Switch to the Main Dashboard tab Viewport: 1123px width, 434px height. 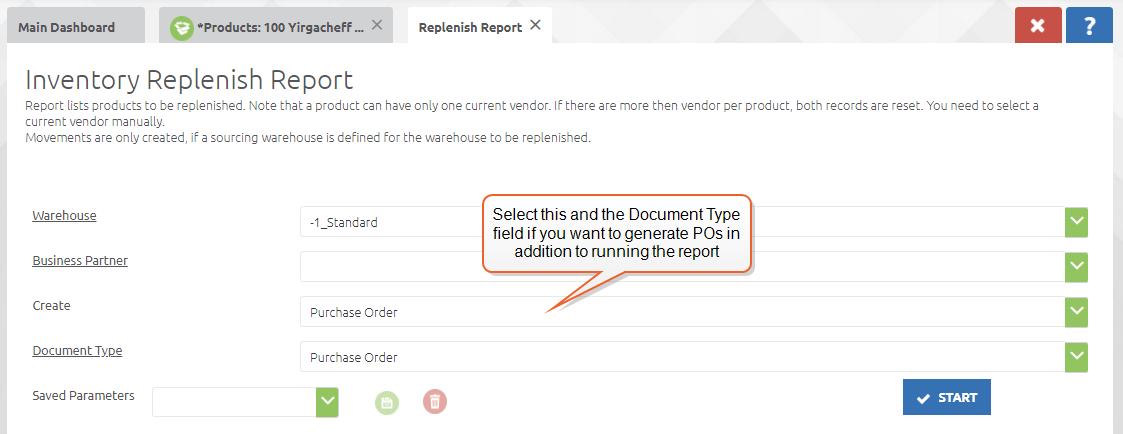[66, 27]
